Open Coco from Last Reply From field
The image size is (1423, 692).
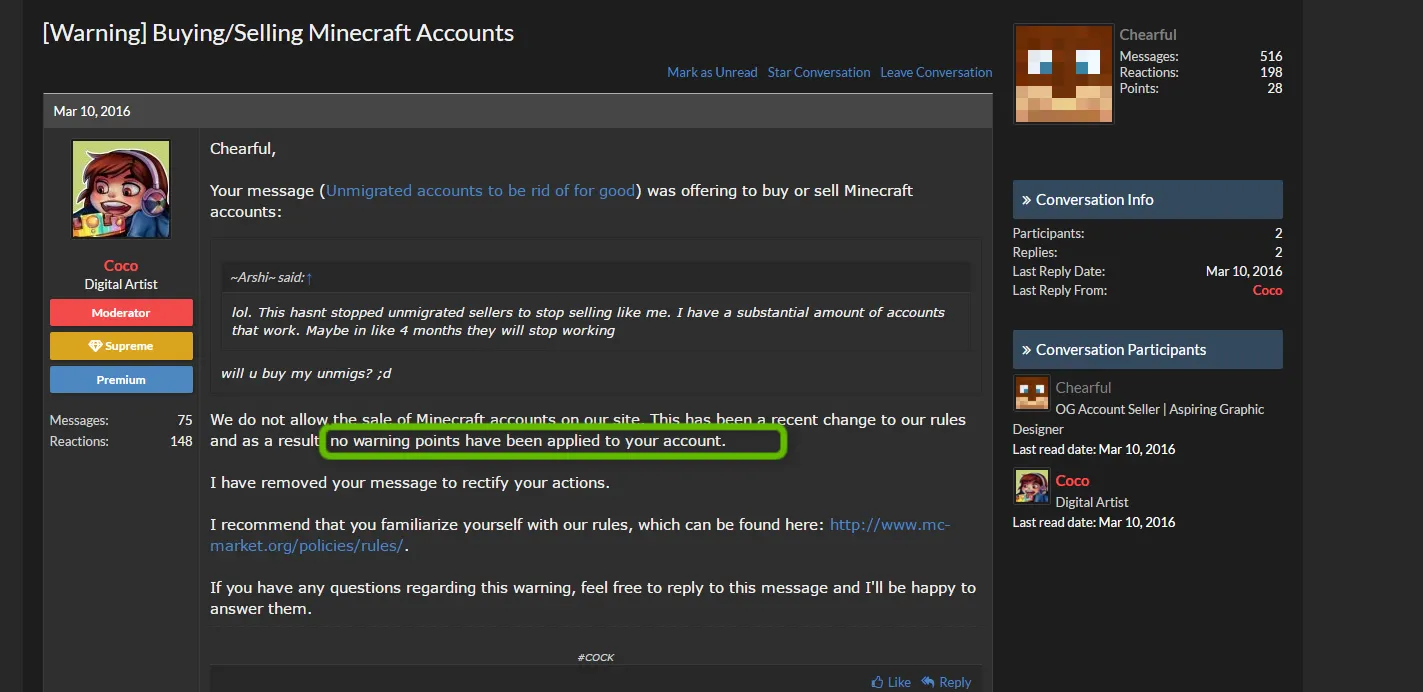1267,290
